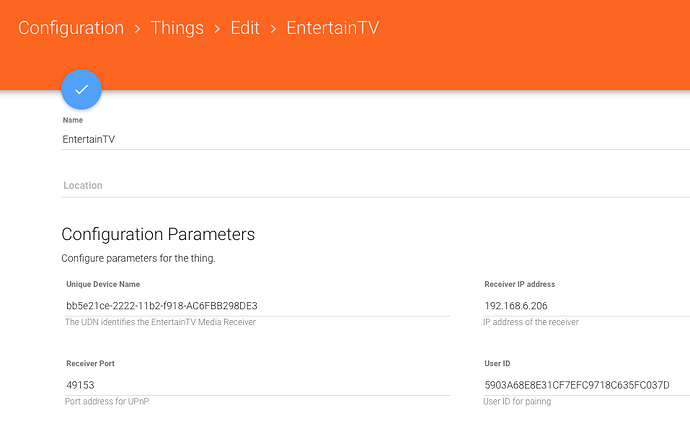Open Things in the breadcrumb header
This screenshot has width=690, height=421.
177,27
